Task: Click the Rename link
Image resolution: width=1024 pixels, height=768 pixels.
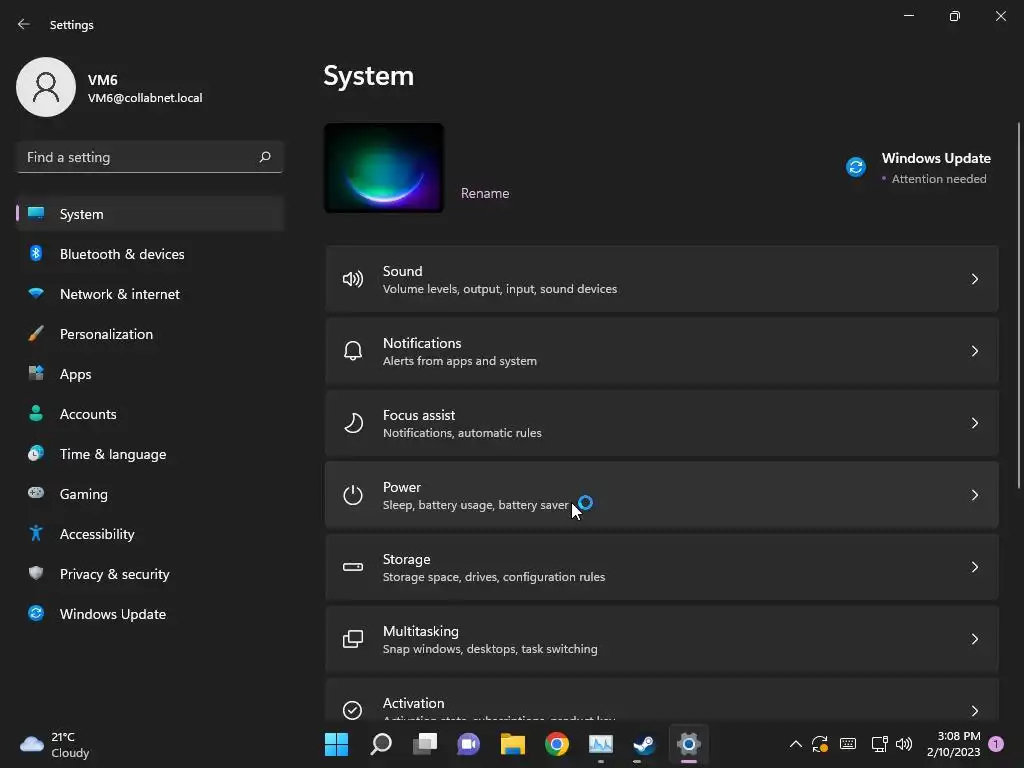Action: click(x=485, y=193)
